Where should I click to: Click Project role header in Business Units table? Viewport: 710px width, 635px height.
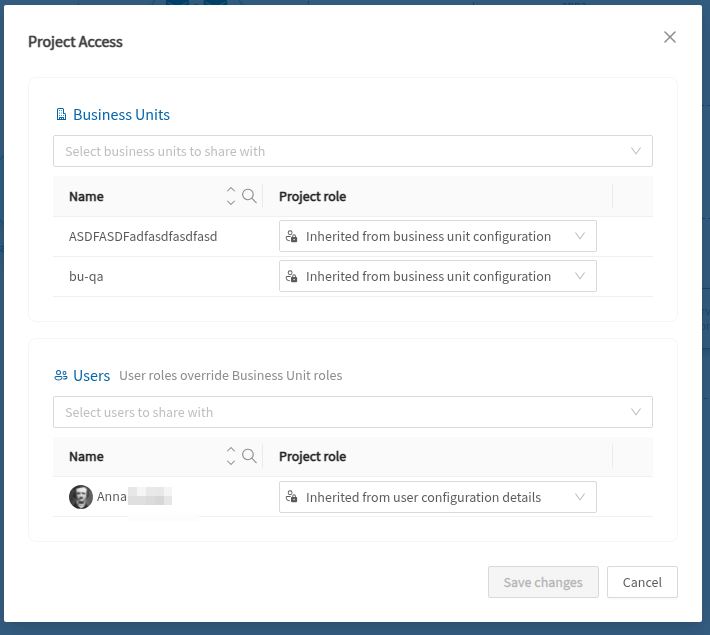pos(312,197)
